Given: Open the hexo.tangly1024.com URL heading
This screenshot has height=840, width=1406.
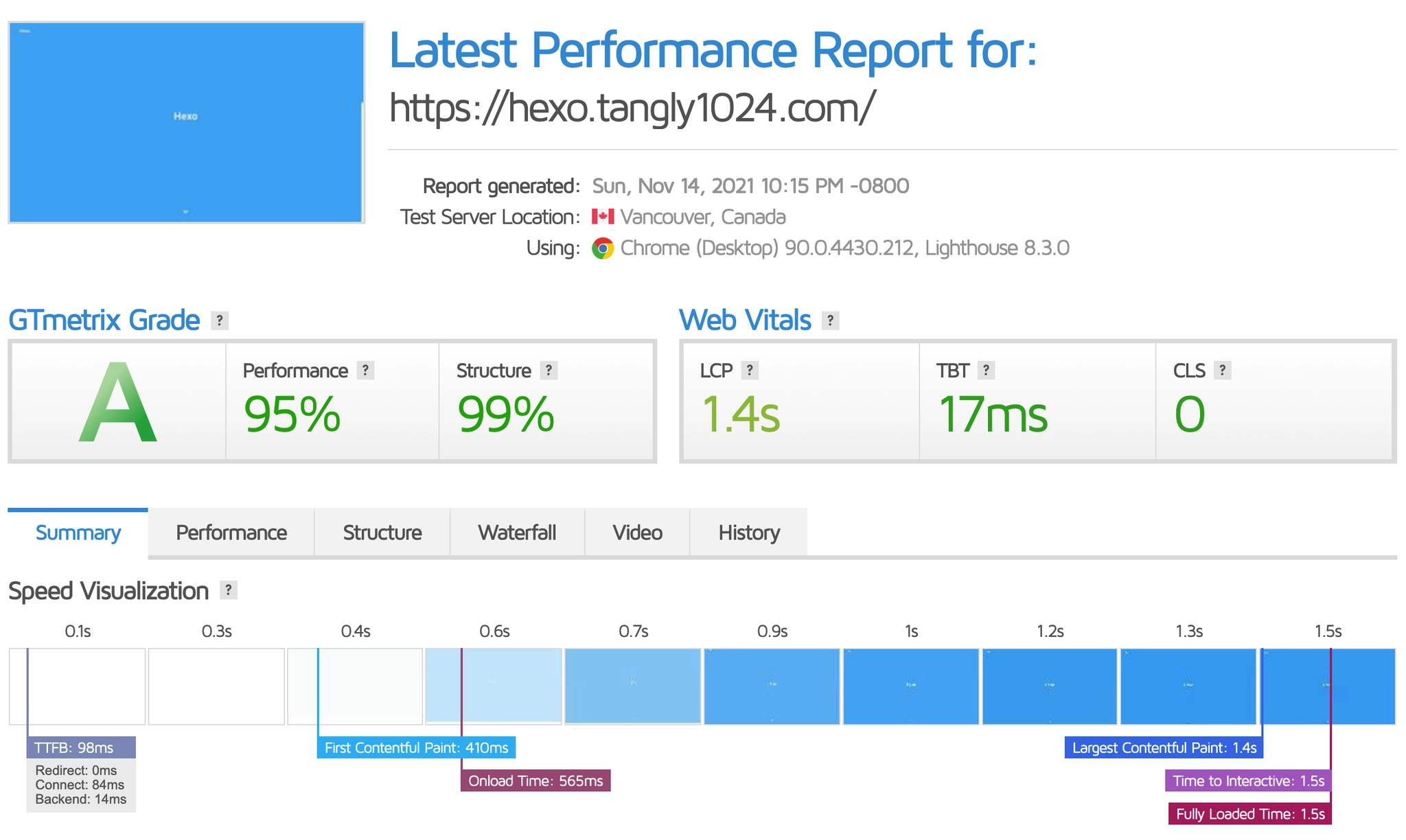Looking at the screenshot, I should tap(632, 108).
